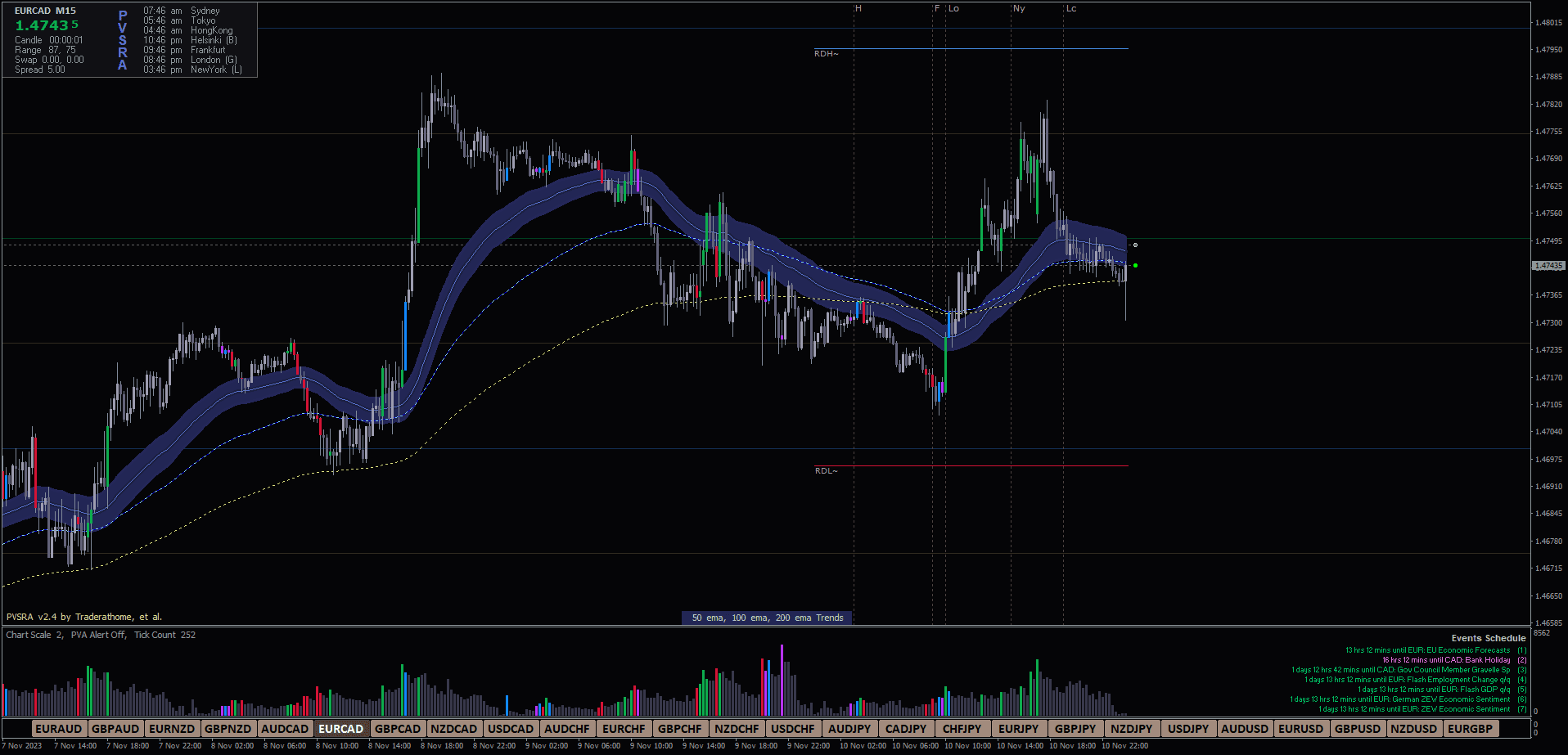This screenshot has height=755, width=1568.
Task: Click the "V" letter in the PVSRA panel
Action: coord(121,25)
